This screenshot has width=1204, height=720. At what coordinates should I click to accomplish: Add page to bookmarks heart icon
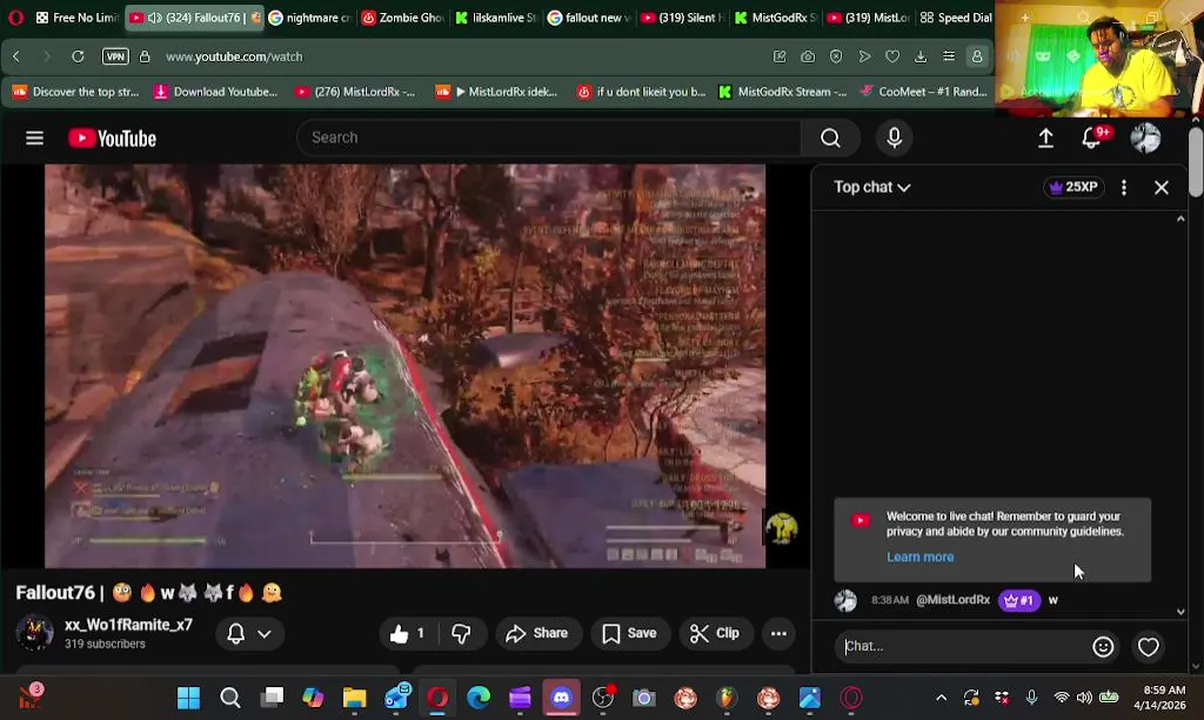[892, 57]
